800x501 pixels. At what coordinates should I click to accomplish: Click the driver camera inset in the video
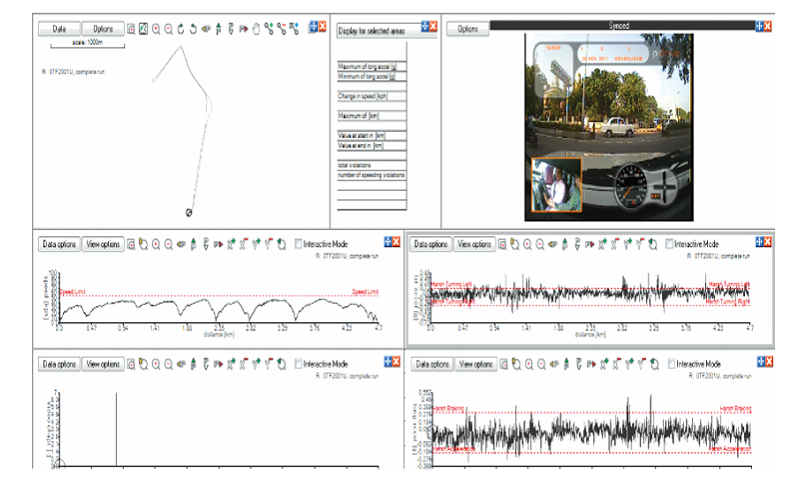557,185
